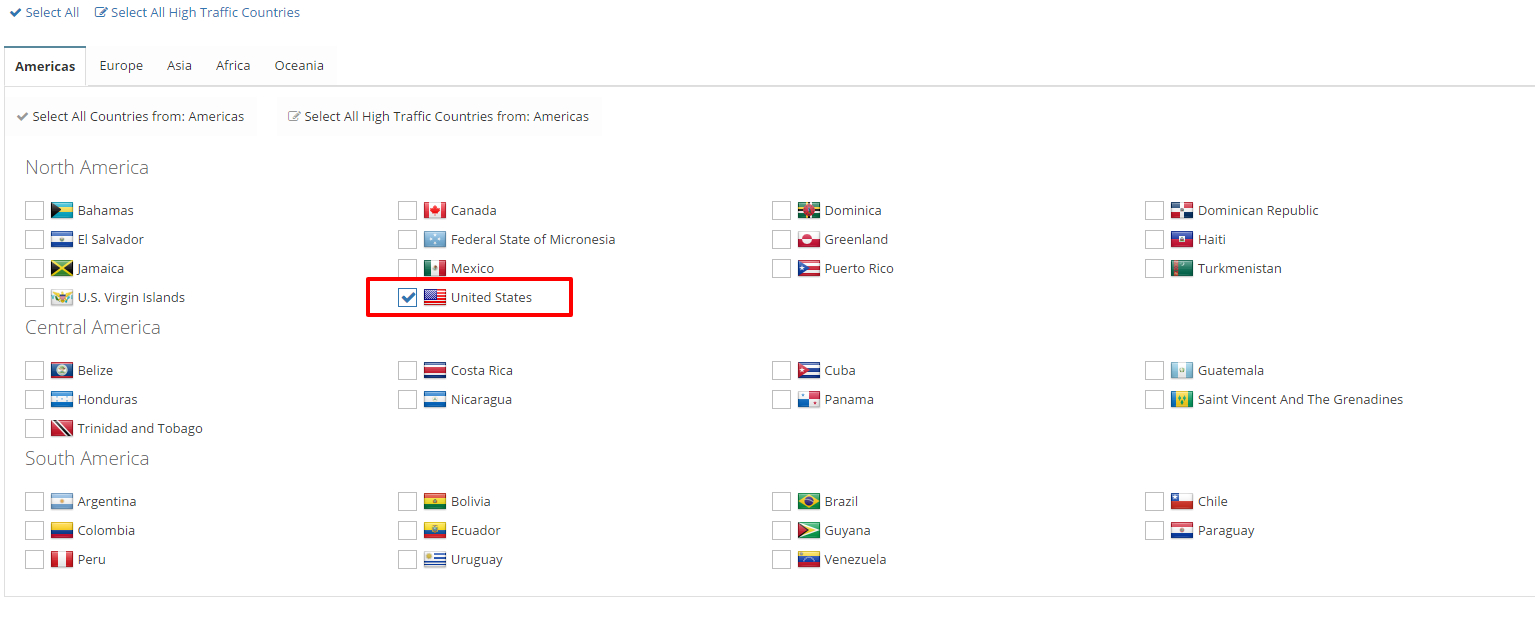Screen dimensions: 1535x617
Task: Enable the Federal State of Micronesia checkbox
Action: tap(408, 239)
